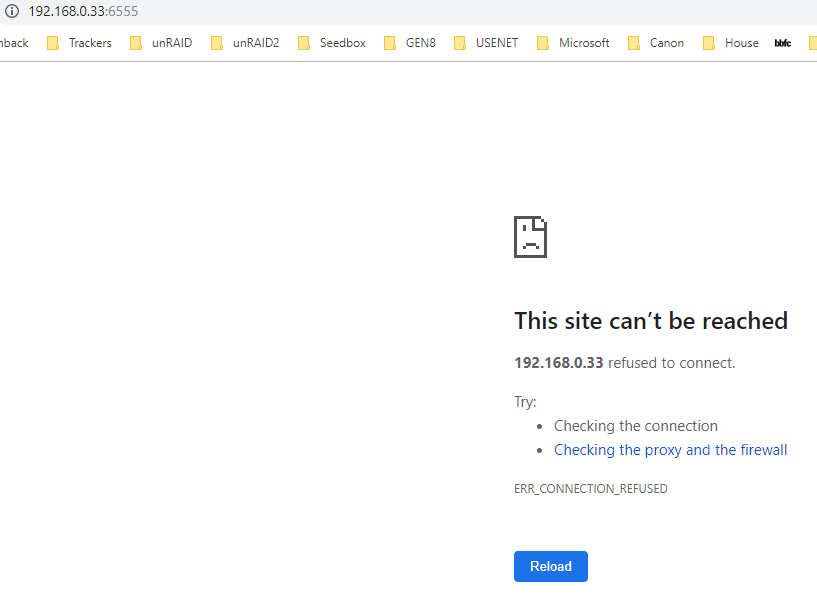Click the 'This site can't be reached' heading
The width and height of the screenshot is (817, 615).
(651, 321)
